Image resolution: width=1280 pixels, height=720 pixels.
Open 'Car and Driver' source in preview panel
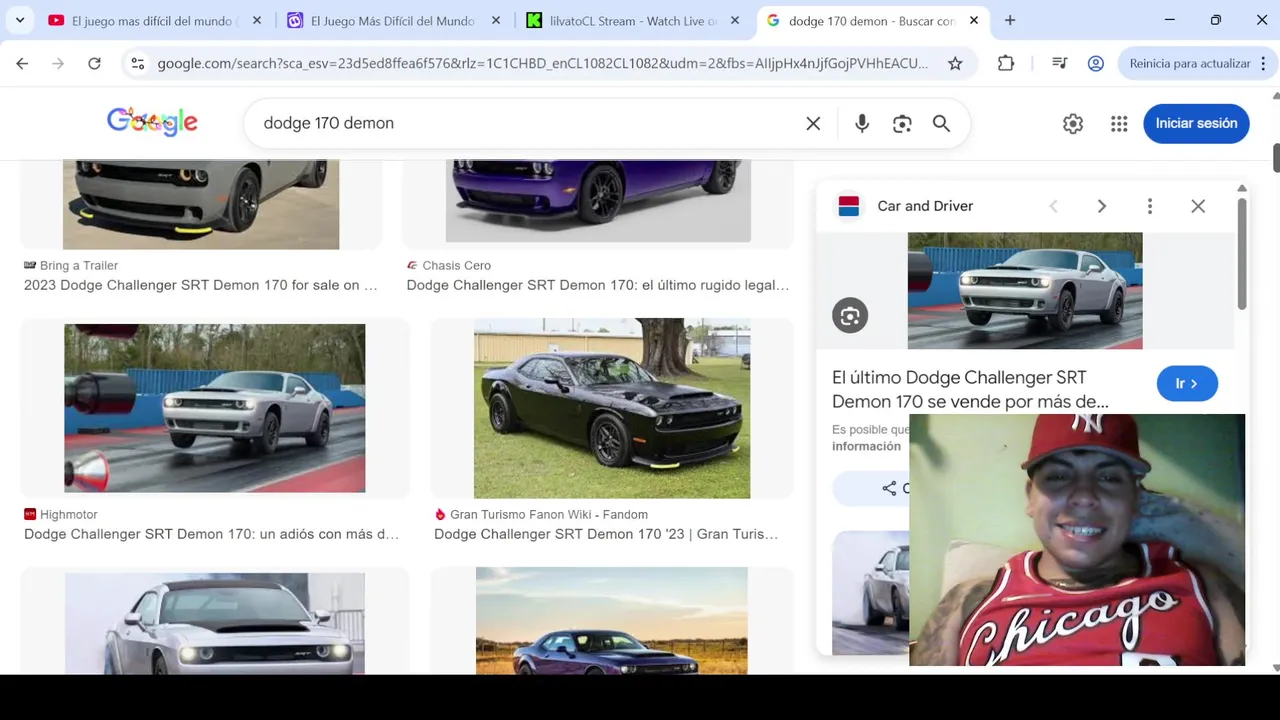[925, 206]
